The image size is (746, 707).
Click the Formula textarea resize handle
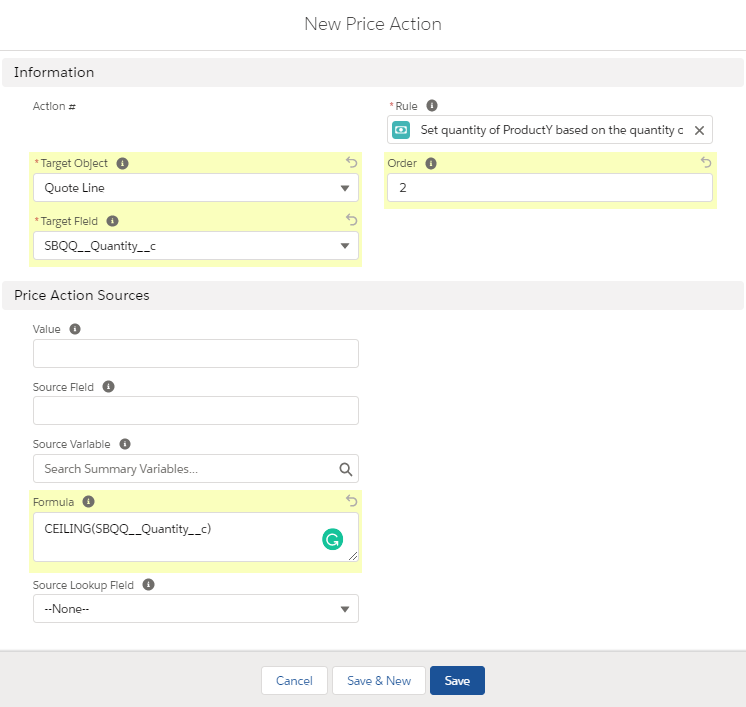353,556
